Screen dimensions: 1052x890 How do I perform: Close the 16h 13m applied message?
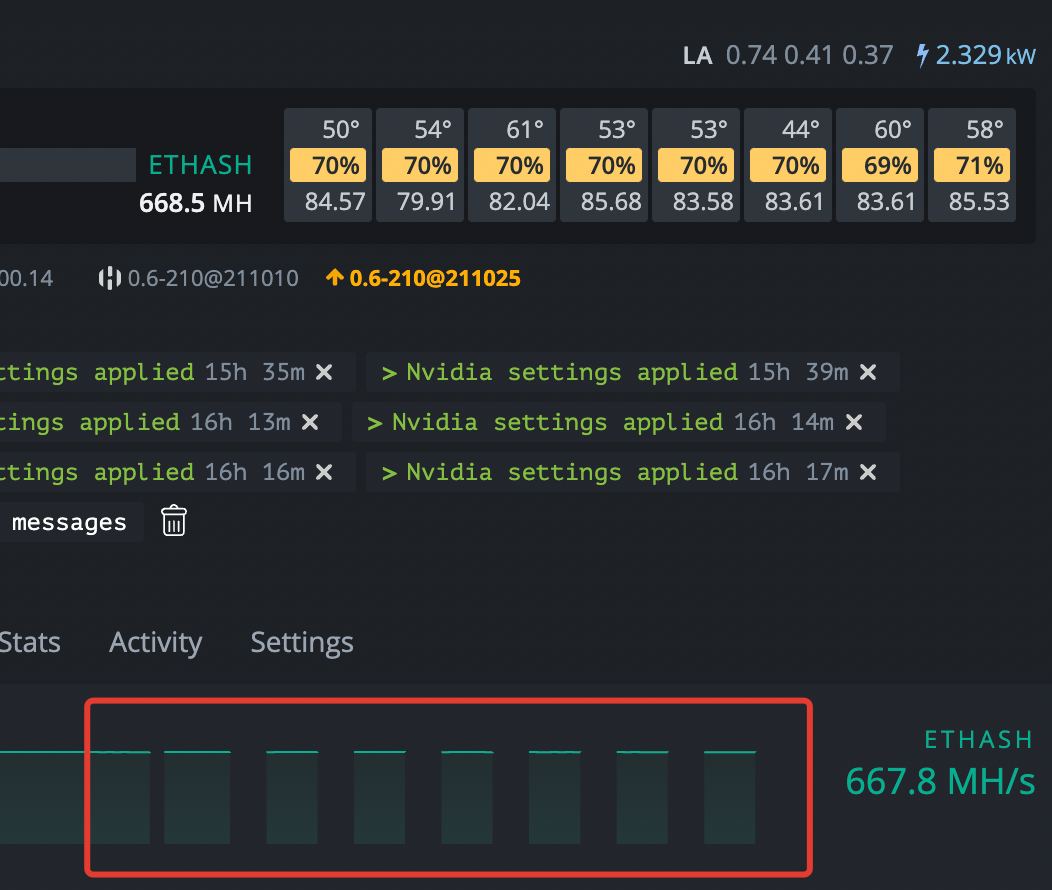(310, 423)
